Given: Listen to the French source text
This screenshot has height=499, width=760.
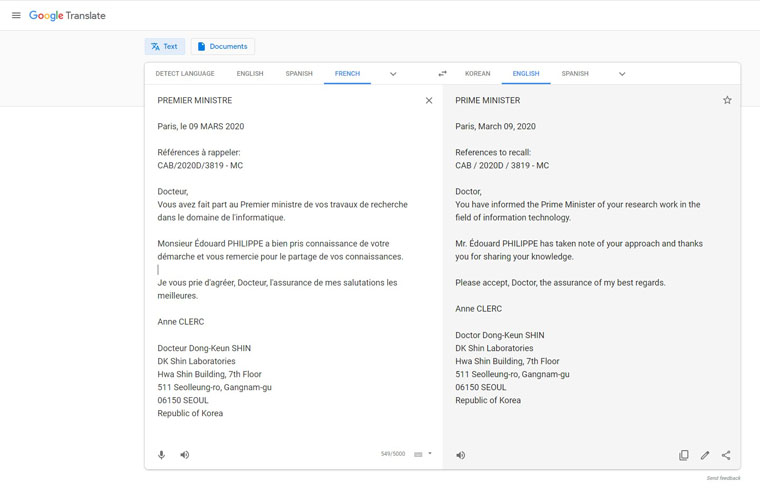Looking at the screenshot, I should coord(185,455).
